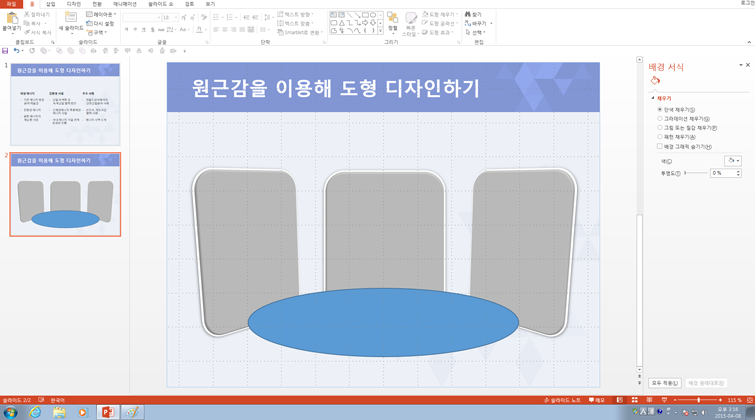Screen dimensions: 755x420
Task: Switch to the Design (디자인) tab
Action: (74, 4)
